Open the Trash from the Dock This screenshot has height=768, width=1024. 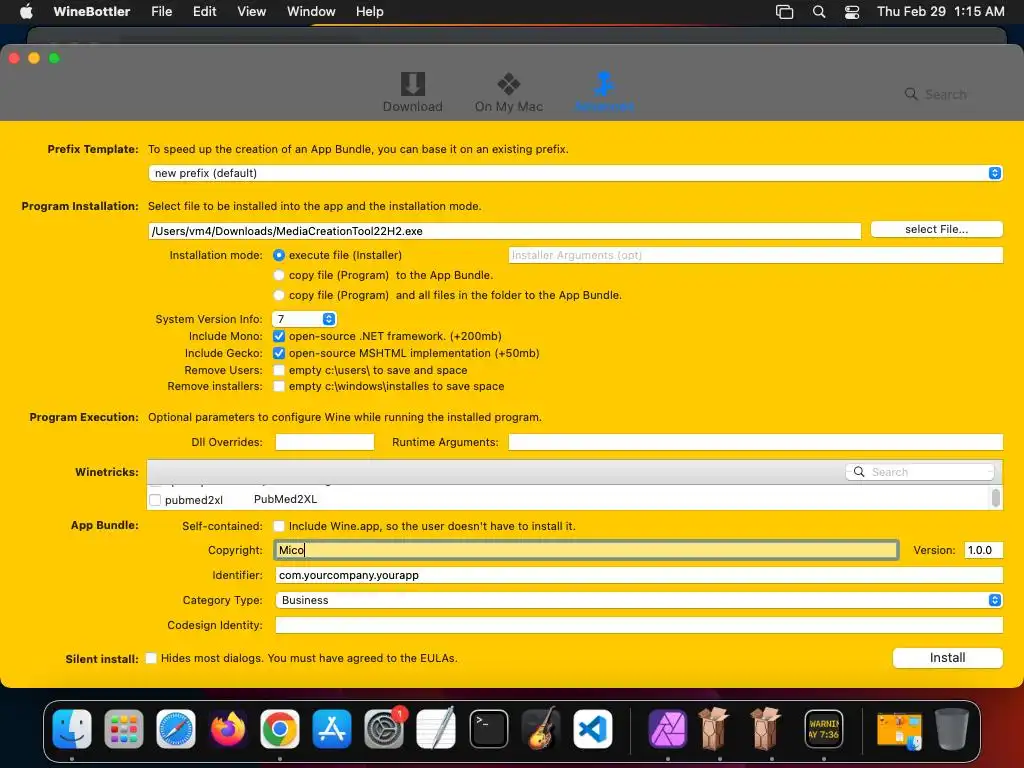[x=952, y=729]
